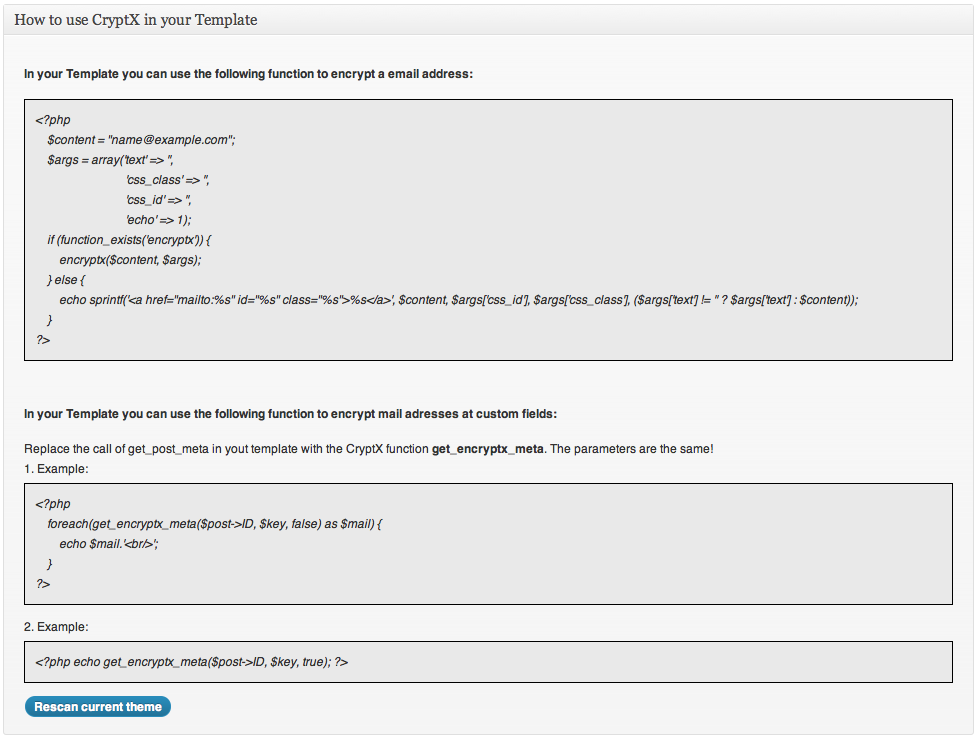Click the 'How to use CryptX in your Template' header
The image size is (976, 738).
(136, 20)
